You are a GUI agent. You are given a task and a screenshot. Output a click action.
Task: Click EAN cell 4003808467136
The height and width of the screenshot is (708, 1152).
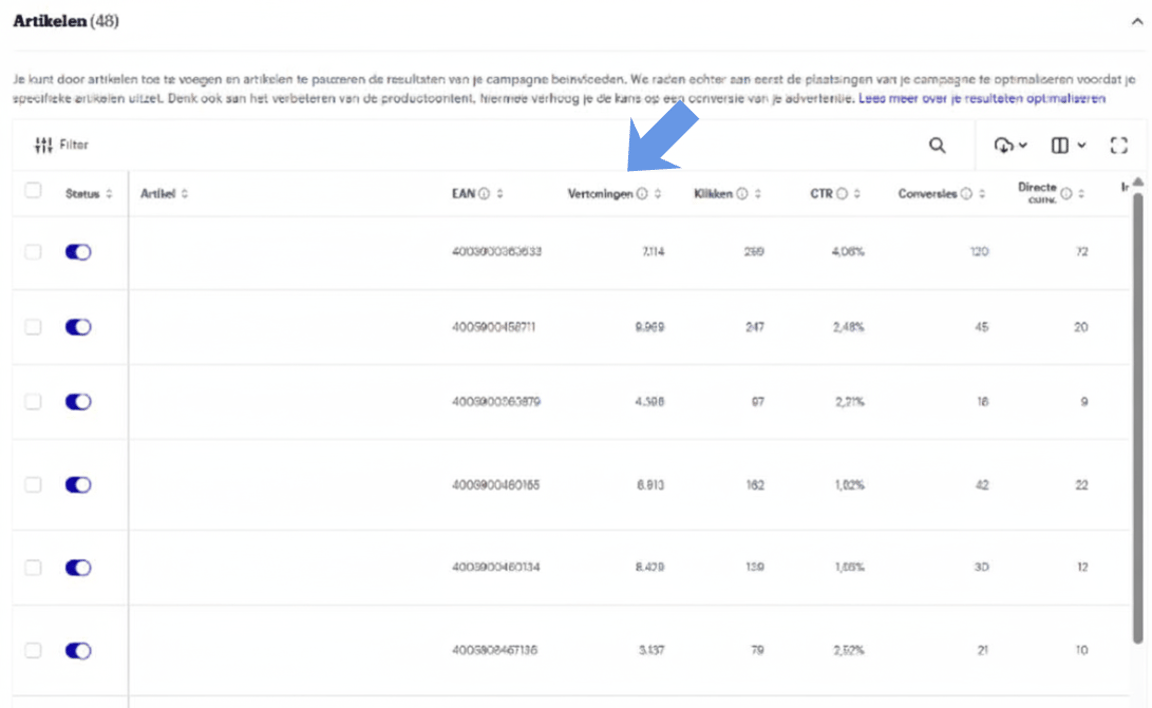[494, 650]
